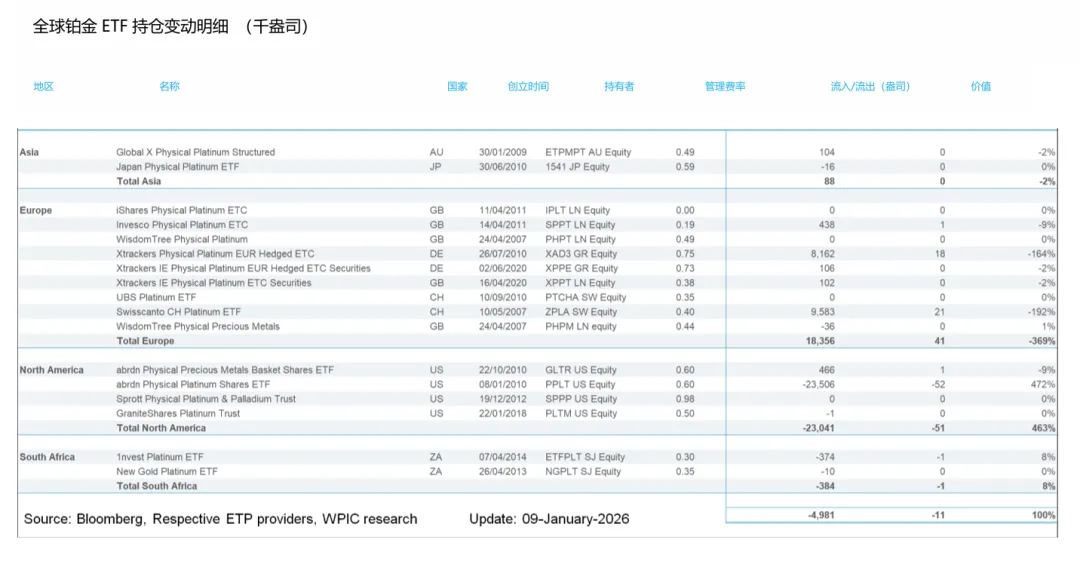1080x570 pixels.
Task: Select Invesco Physical Platinum ETC name
Action: click(182, 224)
